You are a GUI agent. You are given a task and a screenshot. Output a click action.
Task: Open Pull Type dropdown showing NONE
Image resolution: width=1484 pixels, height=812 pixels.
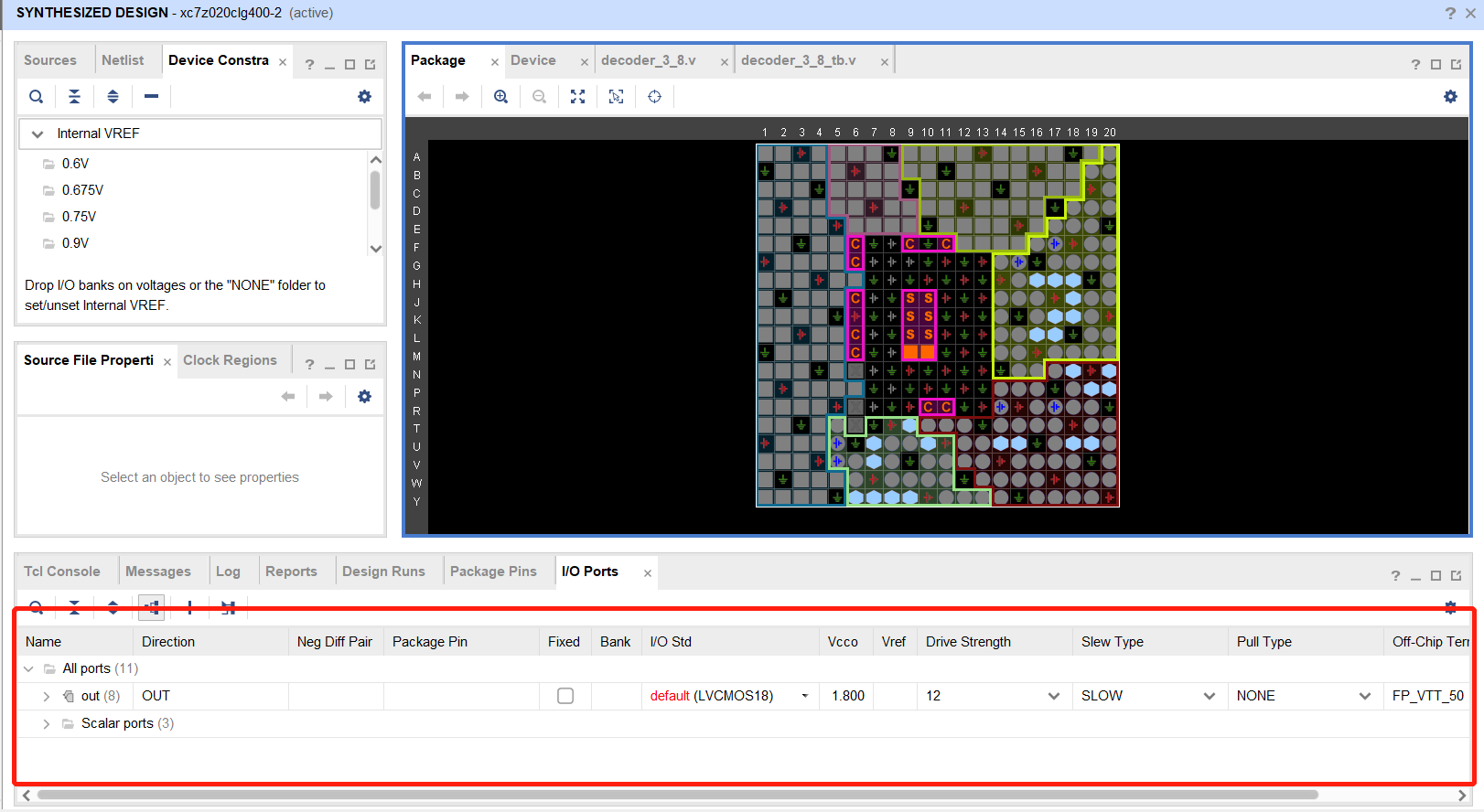[1365, 696]
